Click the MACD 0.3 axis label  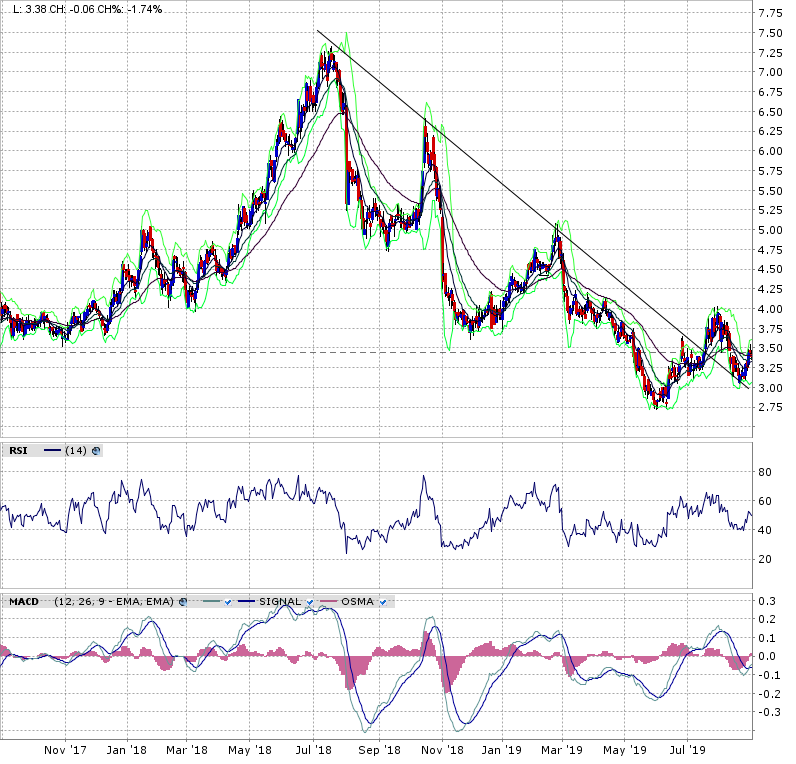tap(767, 601)
